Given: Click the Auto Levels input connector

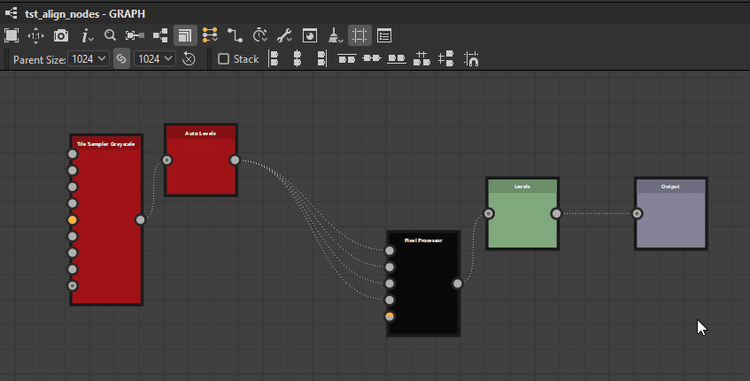Looking at the screenshot, I should tap(167, 160).
